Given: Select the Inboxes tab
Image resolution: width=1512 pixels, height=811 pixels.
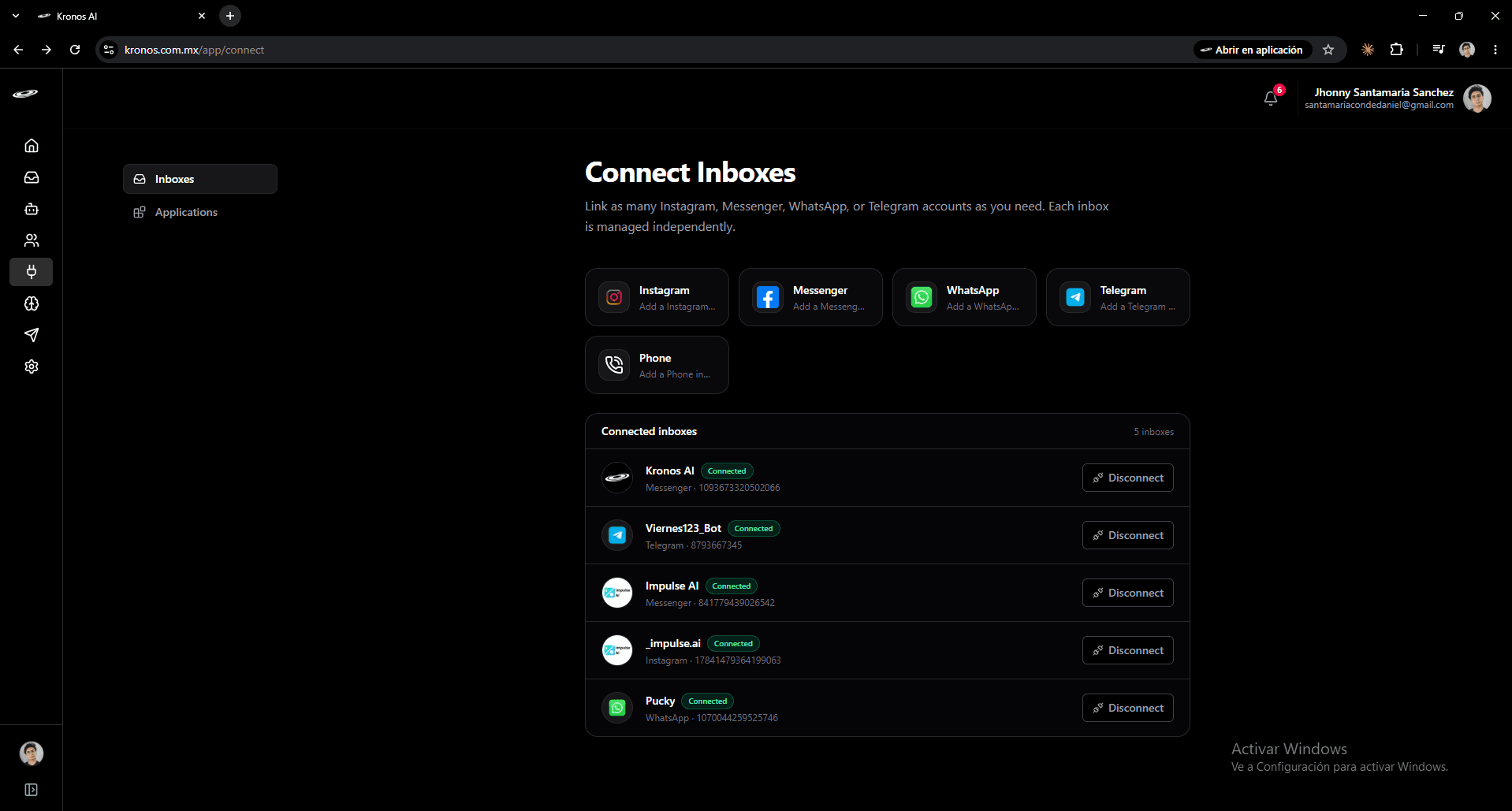Looking at the screenshot, I should [x=200, y=179].
